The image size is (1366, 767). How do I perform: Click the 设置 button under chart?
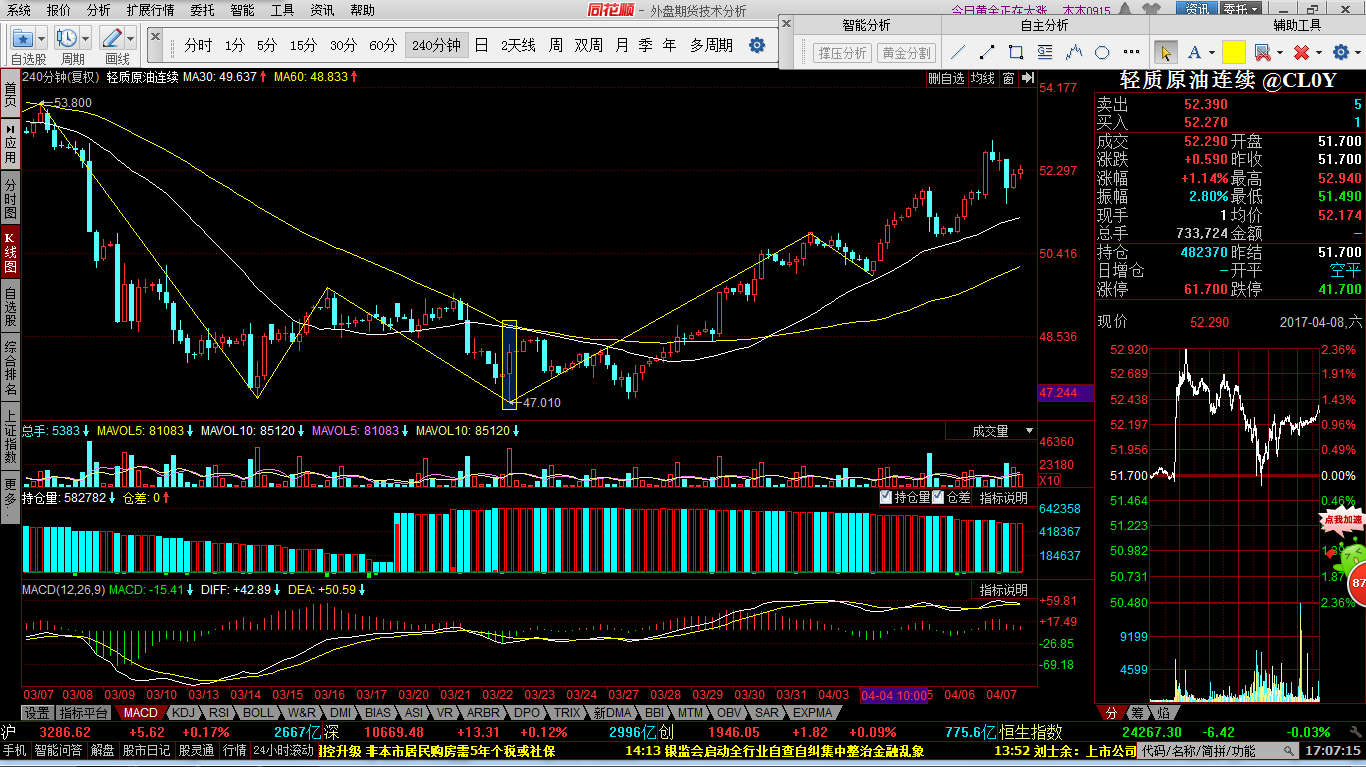(37, 713)
